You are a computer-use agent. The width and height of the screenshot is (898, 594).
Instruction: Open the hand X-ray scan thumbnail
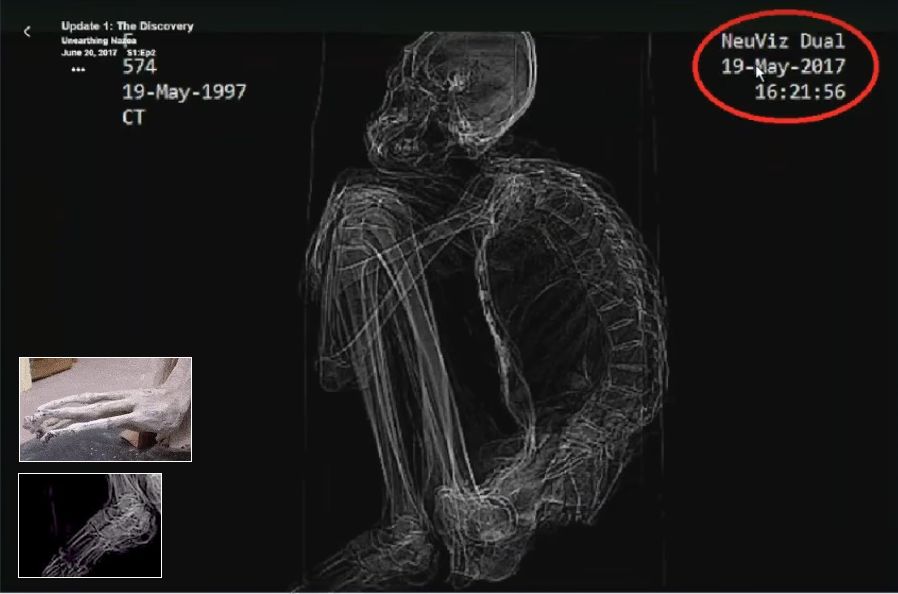(x=90, y=525)
